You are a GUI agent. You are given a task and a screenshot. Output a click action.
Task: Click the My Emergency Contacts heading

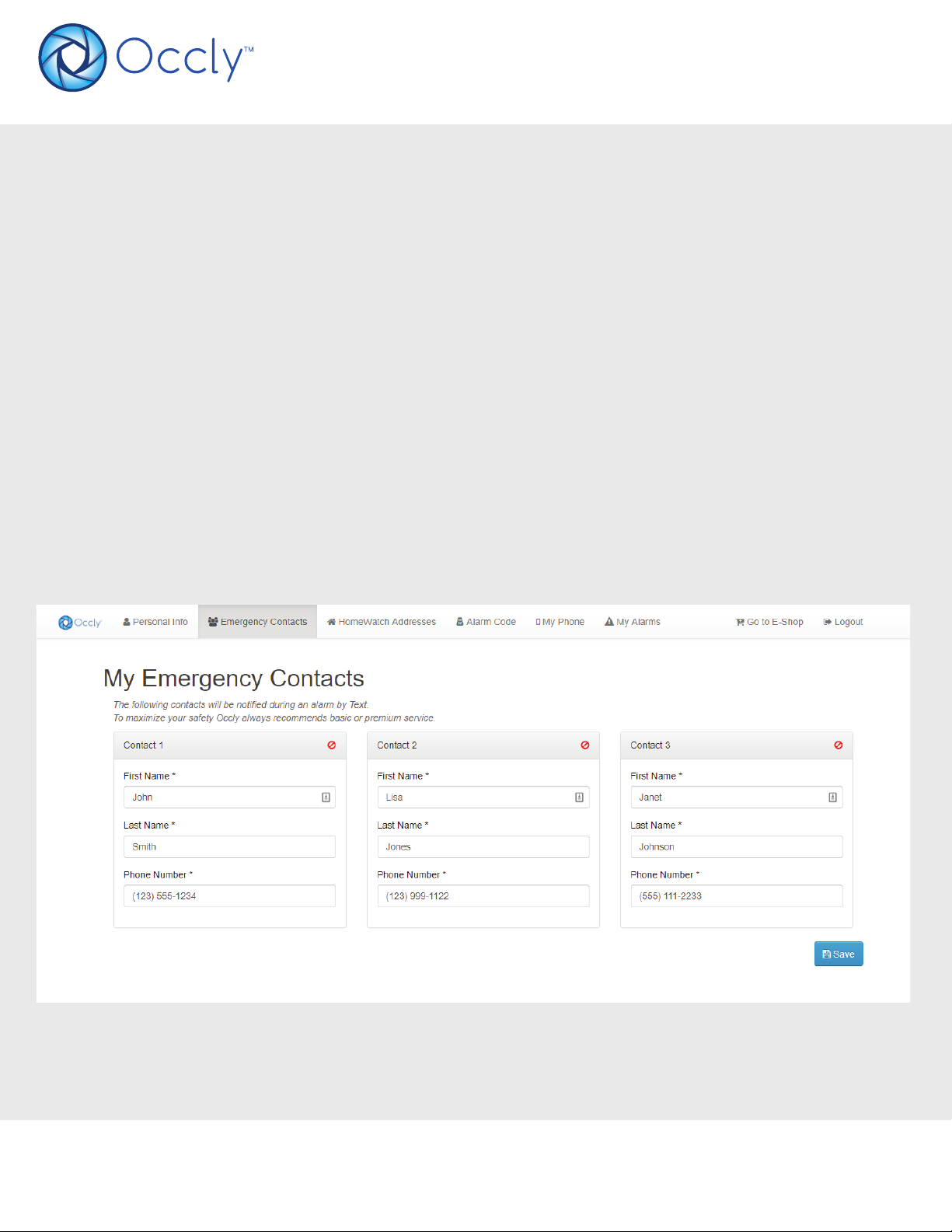click(234, 679)
